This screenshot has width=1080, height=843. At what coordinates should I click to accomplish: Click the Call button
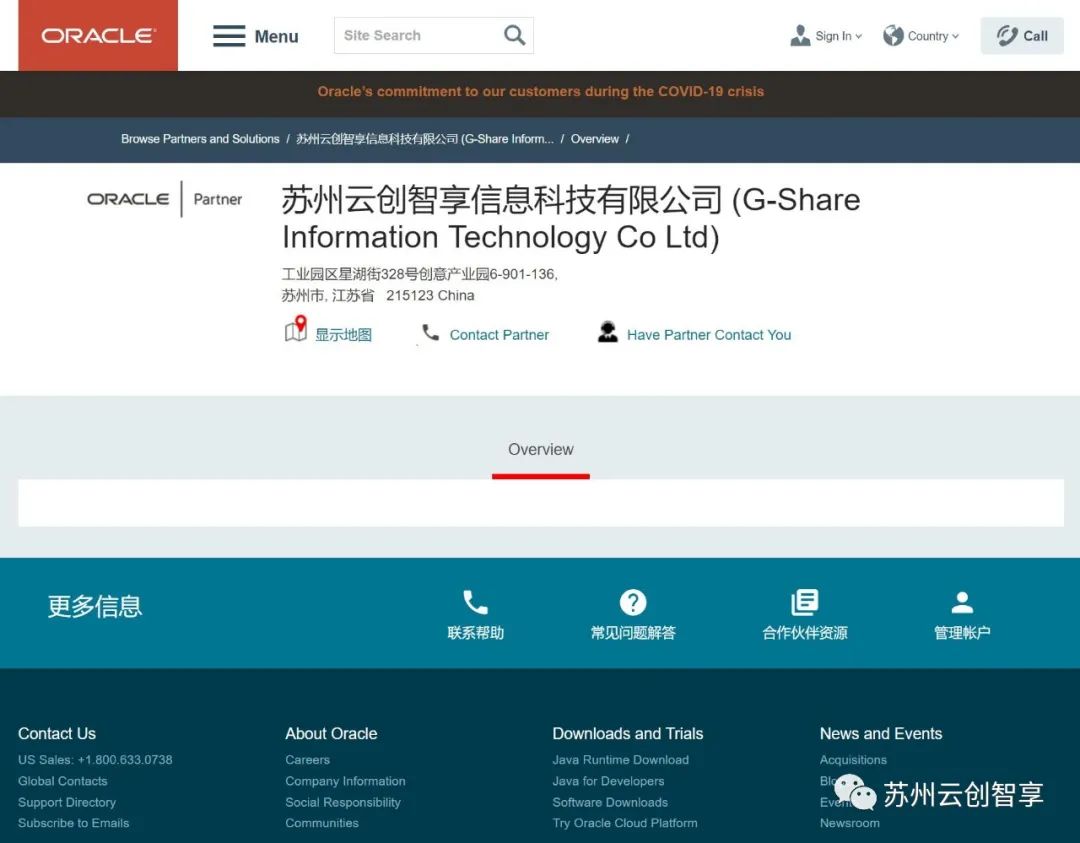tap(1022, 36)
